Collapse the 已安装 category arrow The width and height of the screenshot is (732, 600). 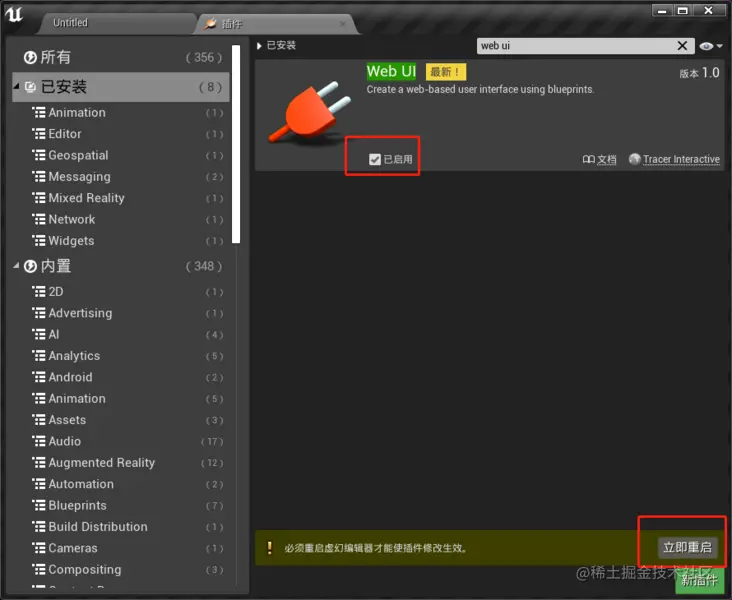16,86
